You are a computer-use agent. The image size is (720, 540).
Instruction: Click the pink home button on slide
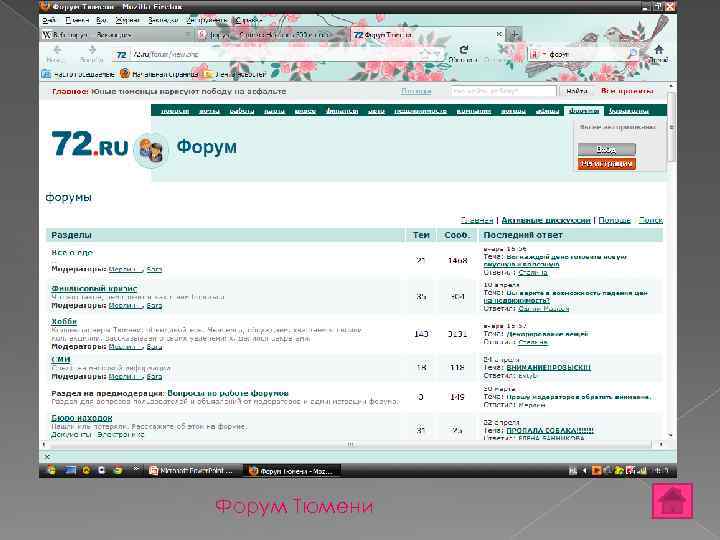[x=672, y=501]
